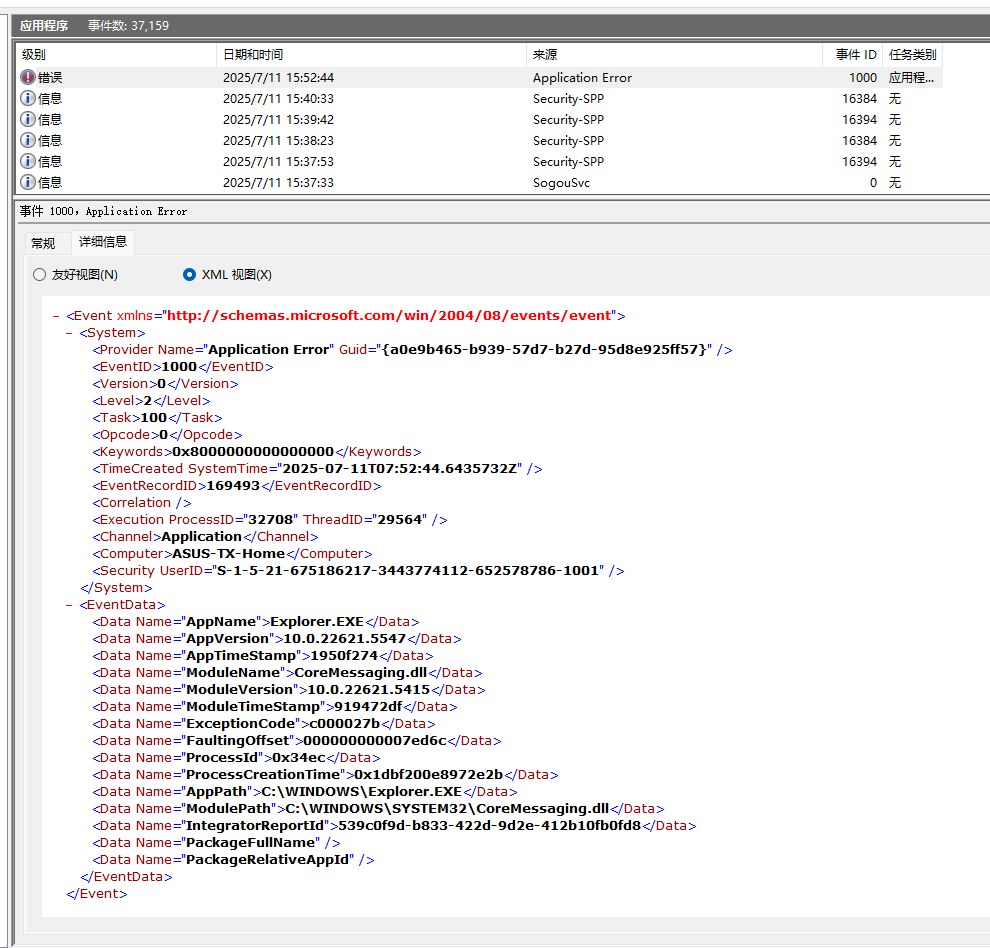990x948 pixels.
Task: Click the info icon of the SogouSvc event
Action: click(28, 182)
